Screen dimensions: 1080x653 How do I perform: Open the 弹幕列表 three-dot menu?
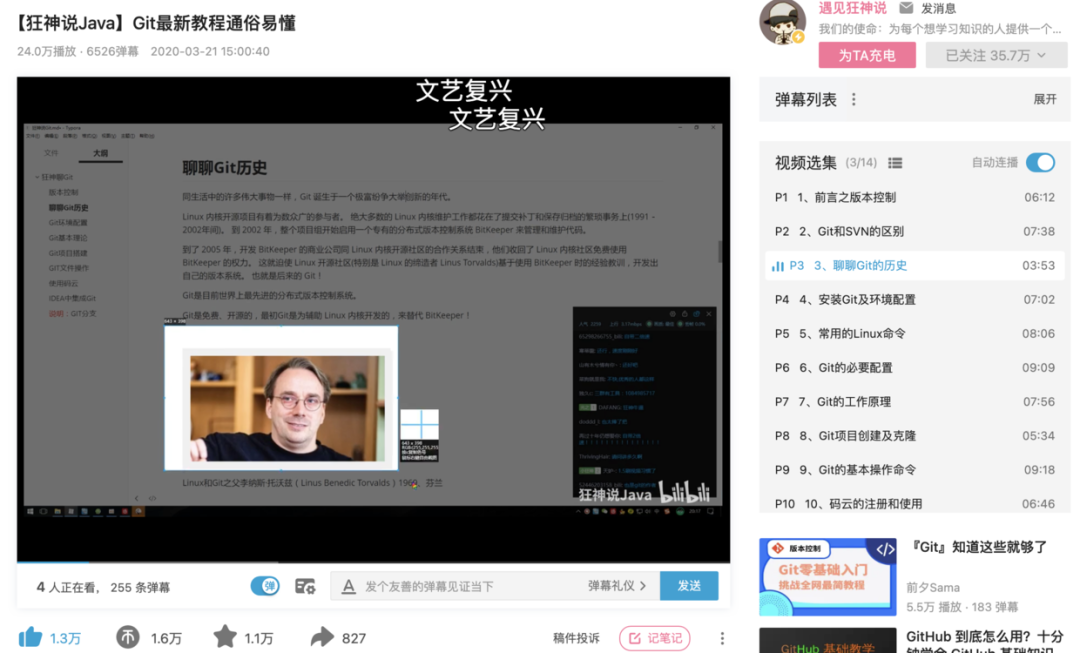click(853, 100)
